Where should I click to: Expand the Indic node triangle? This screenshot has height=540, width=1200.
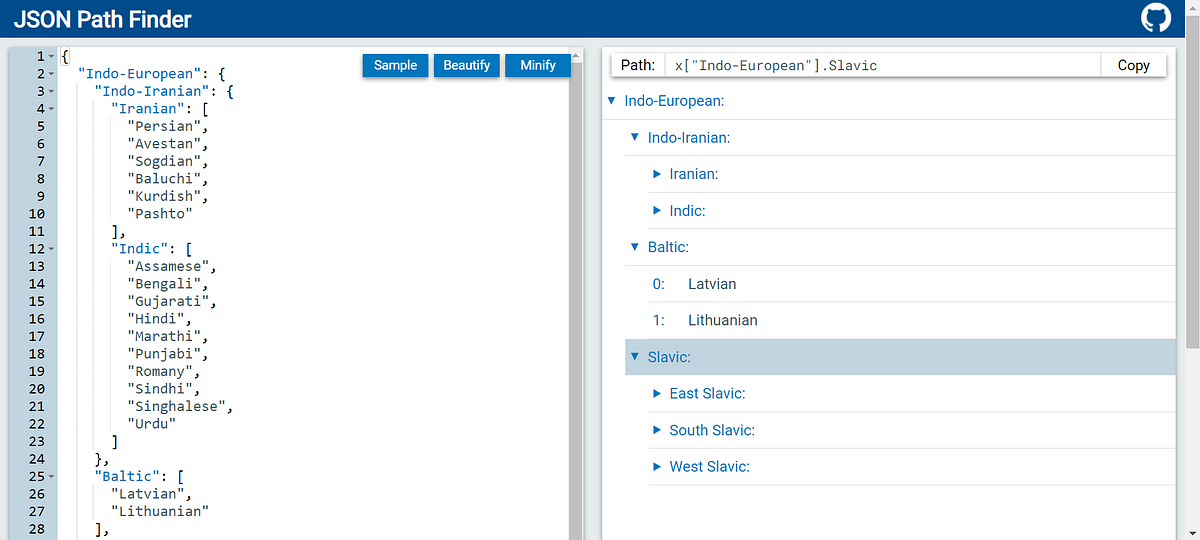coord(657,211)
